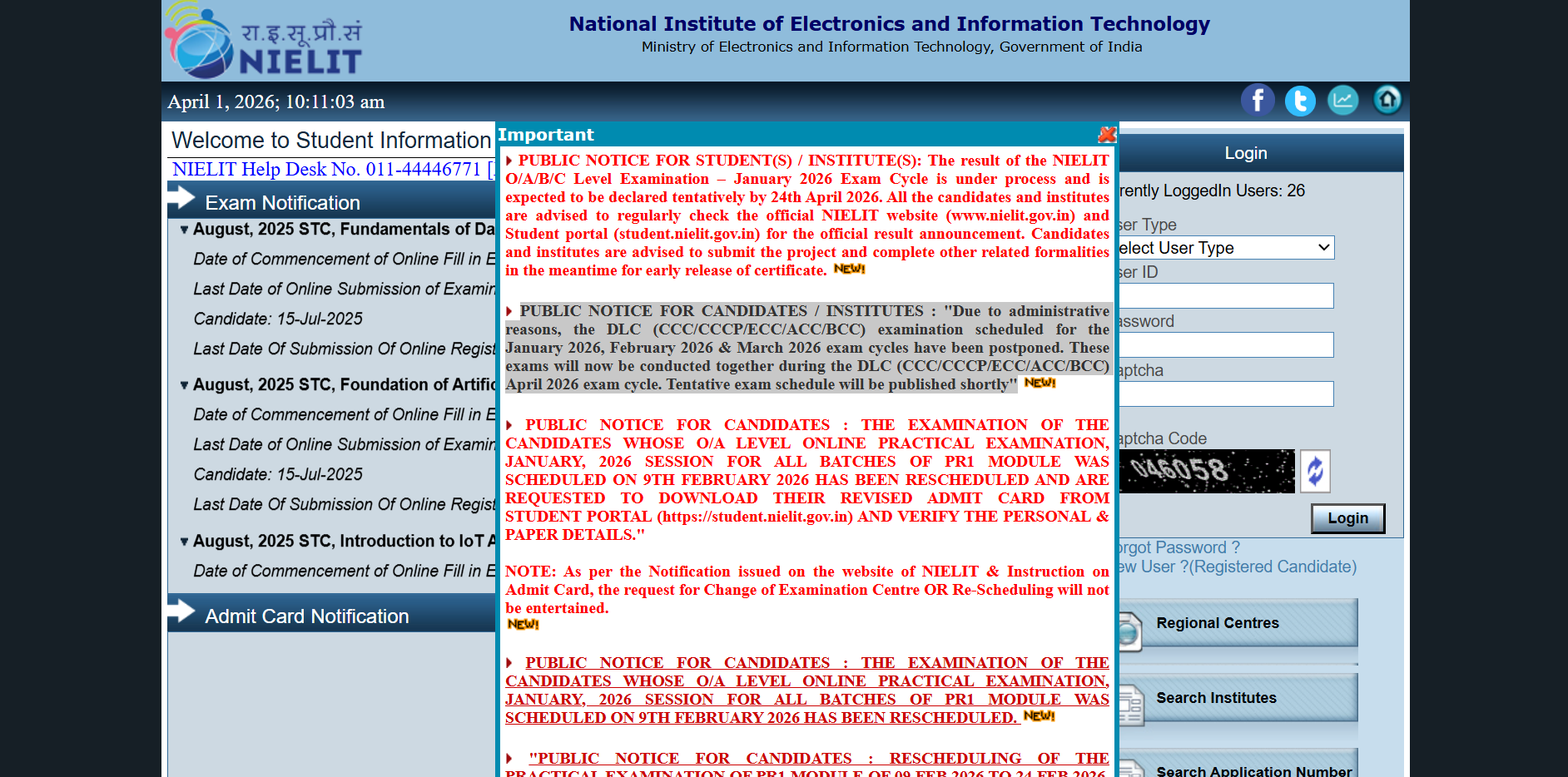
Task: Focus the Password input field
Action: pos(1225,345)
